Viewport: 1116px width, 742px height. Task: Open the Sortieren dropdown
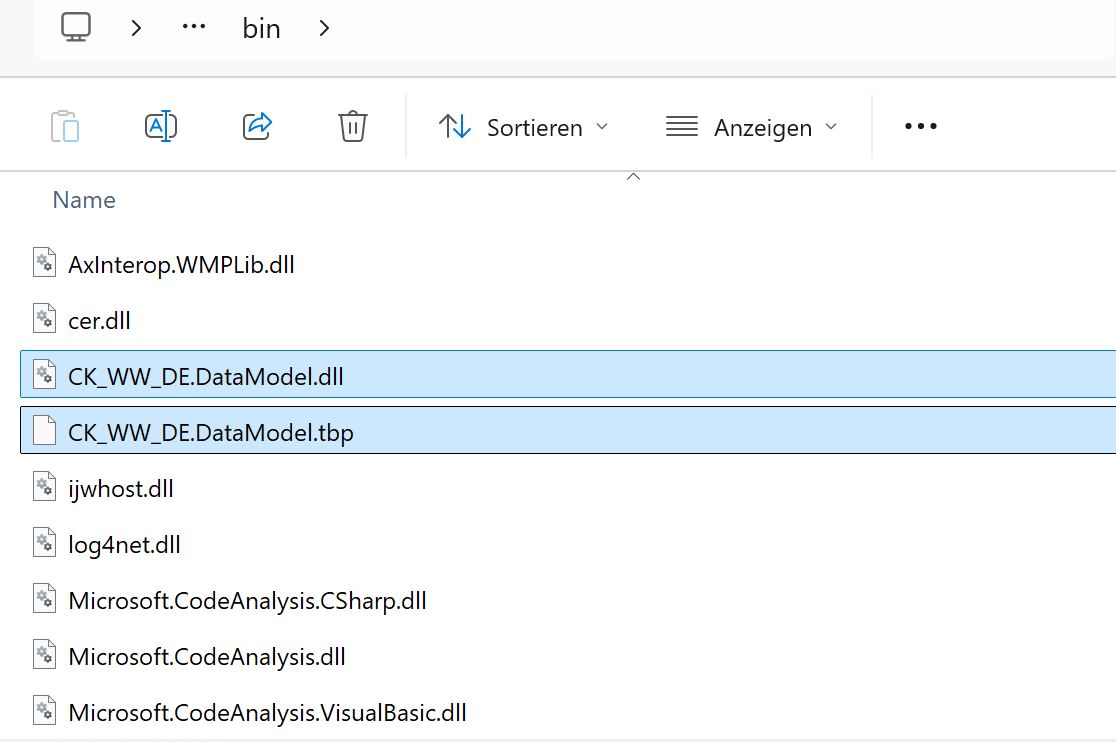pos(524,127)
